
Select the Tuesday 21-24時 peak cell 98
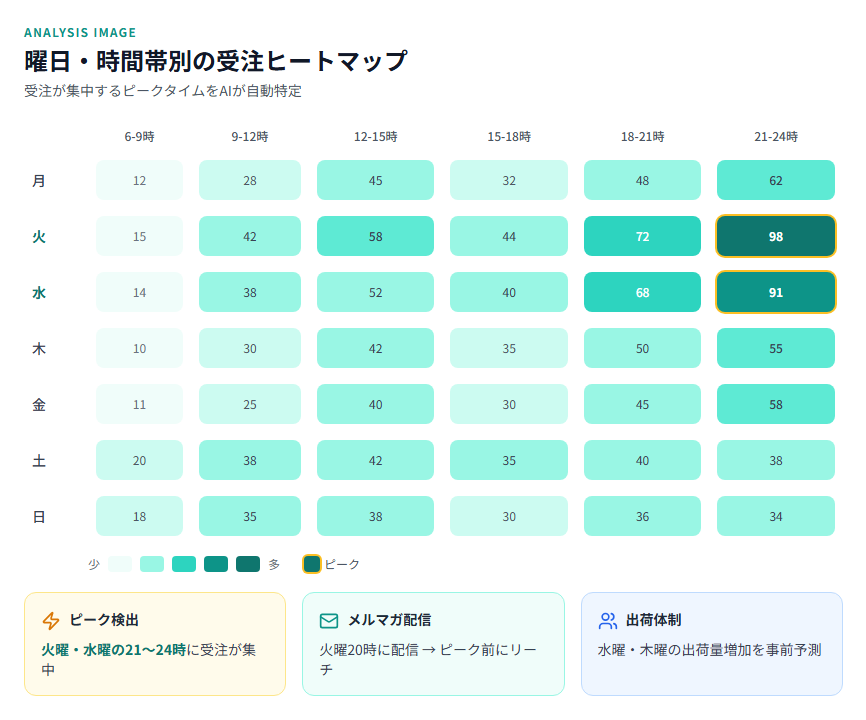coord(775,236)
